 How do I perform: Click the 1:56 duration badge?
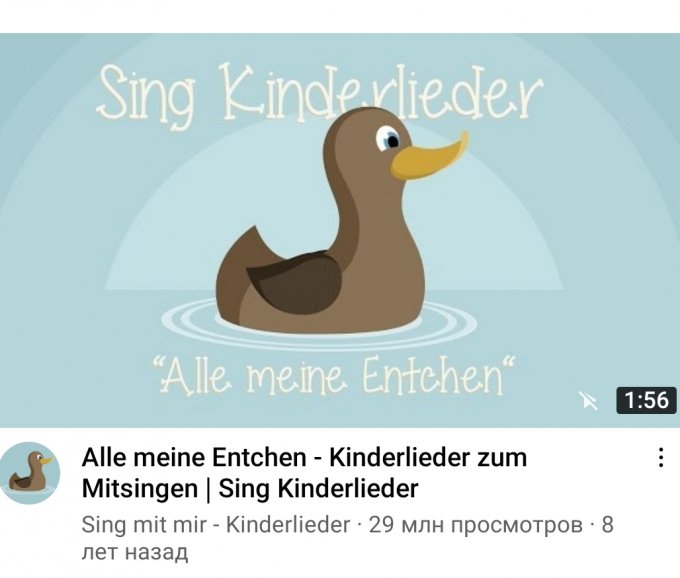(x=646, y=400)
